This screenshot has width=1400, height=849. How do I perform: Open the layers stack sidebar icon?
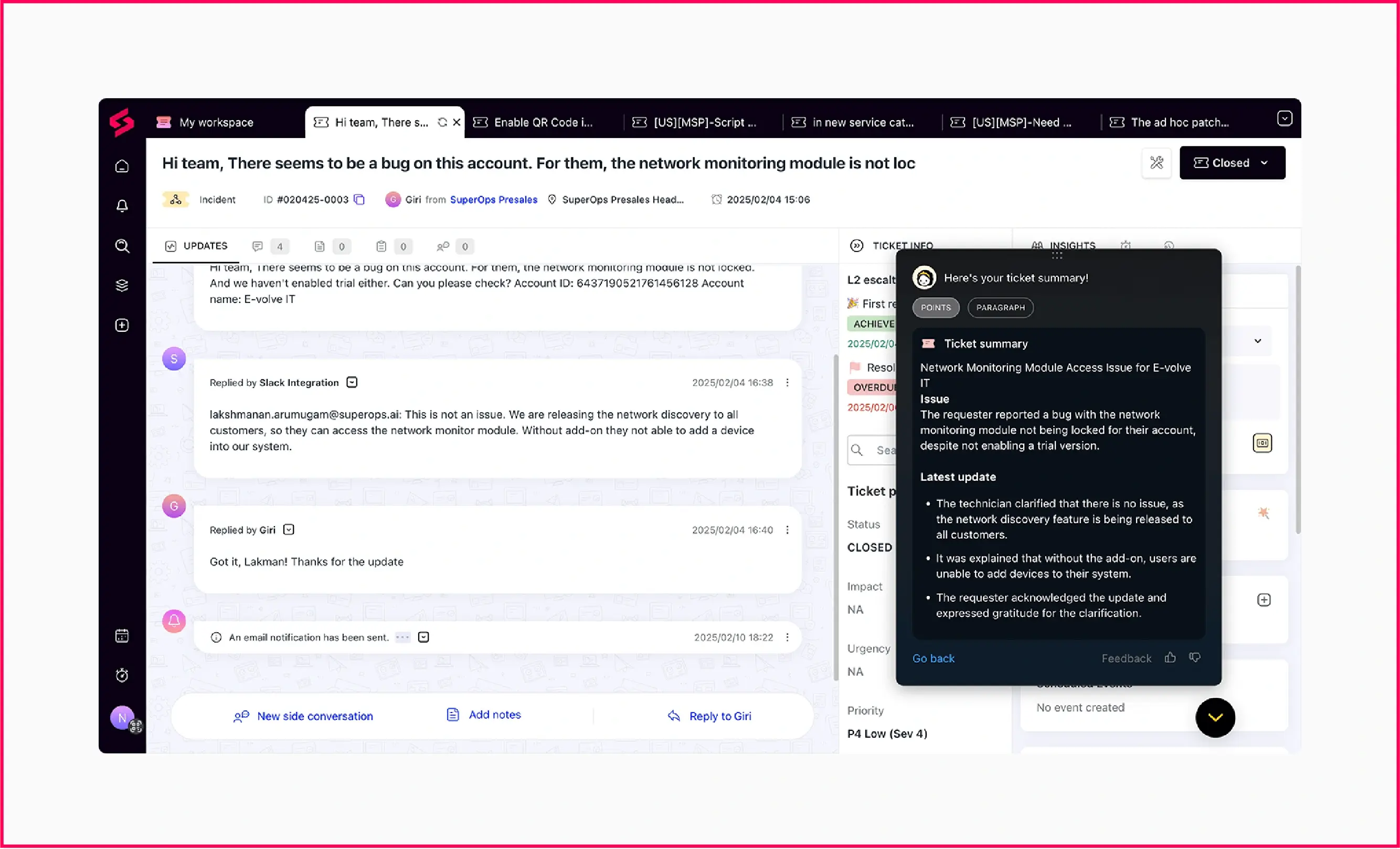click(122, 286)
